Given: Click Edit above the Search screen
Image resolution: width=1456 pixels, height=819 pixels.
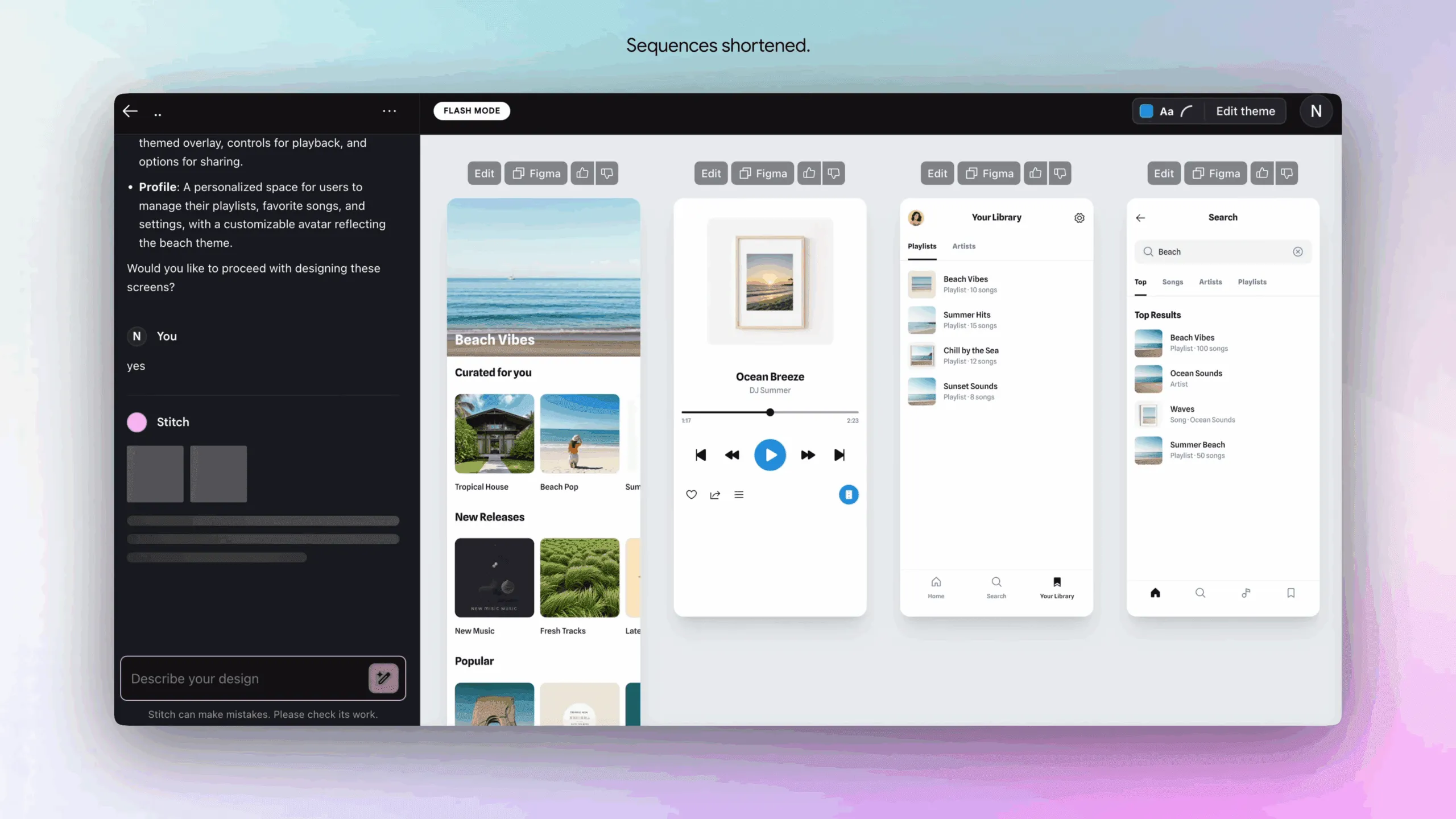Looking at the screenshot, I should (x=1163, y=173).
